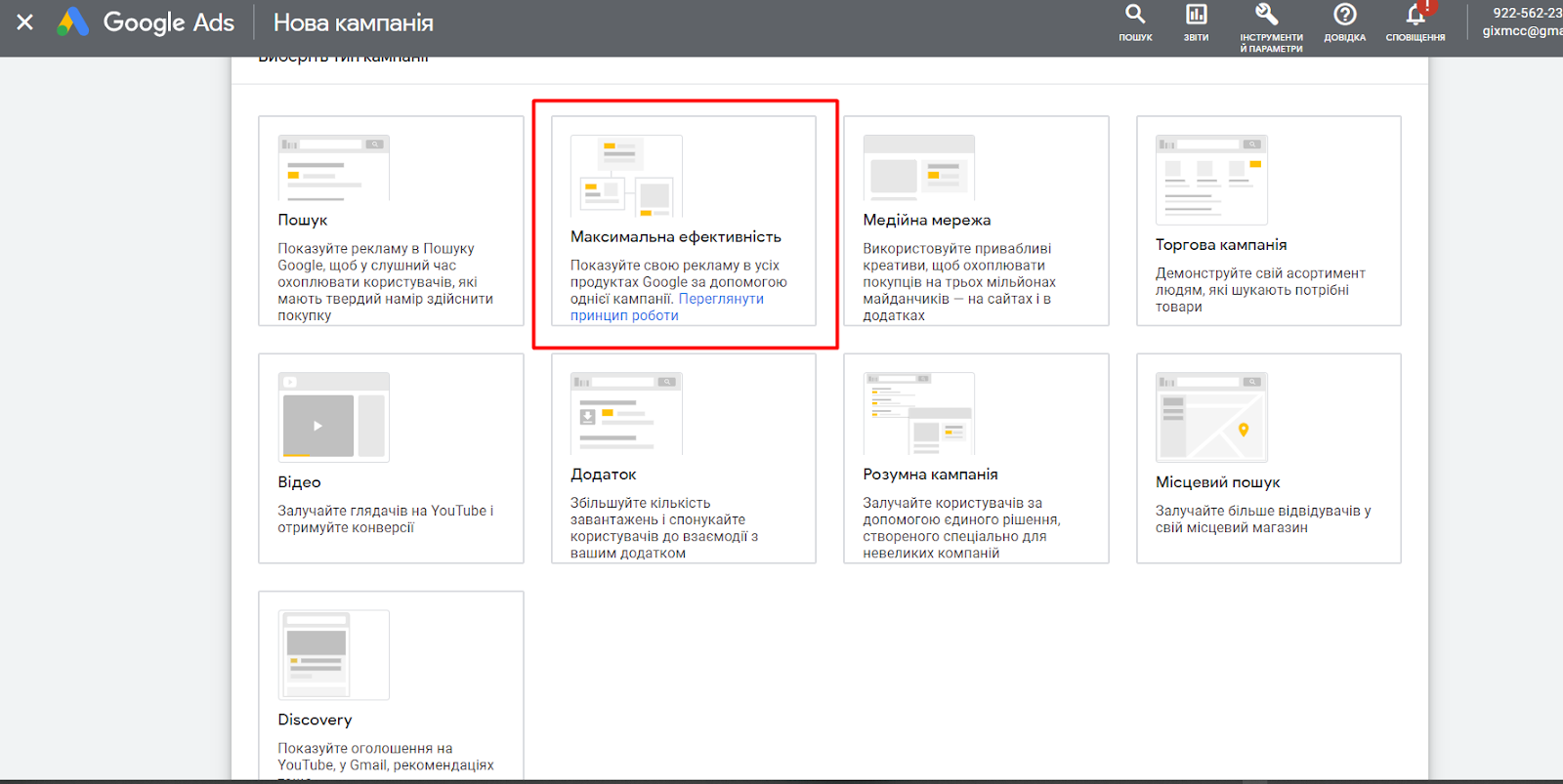Click the Display network illustration icon
This screenshot has height=784, width=1563.
tap(918, 168)
